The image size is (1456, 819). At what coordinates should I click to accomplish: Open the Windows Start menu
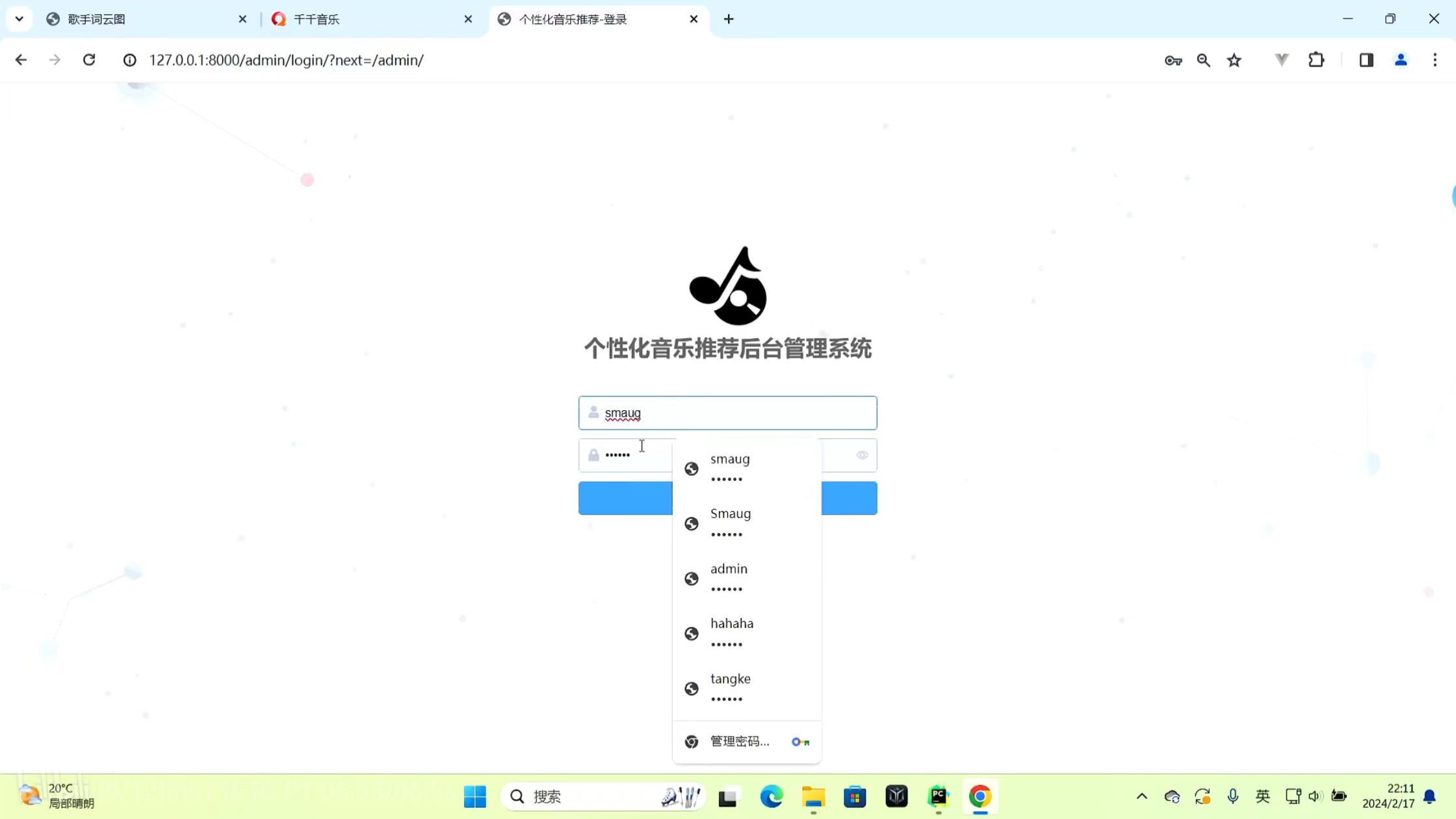point(475,796)
